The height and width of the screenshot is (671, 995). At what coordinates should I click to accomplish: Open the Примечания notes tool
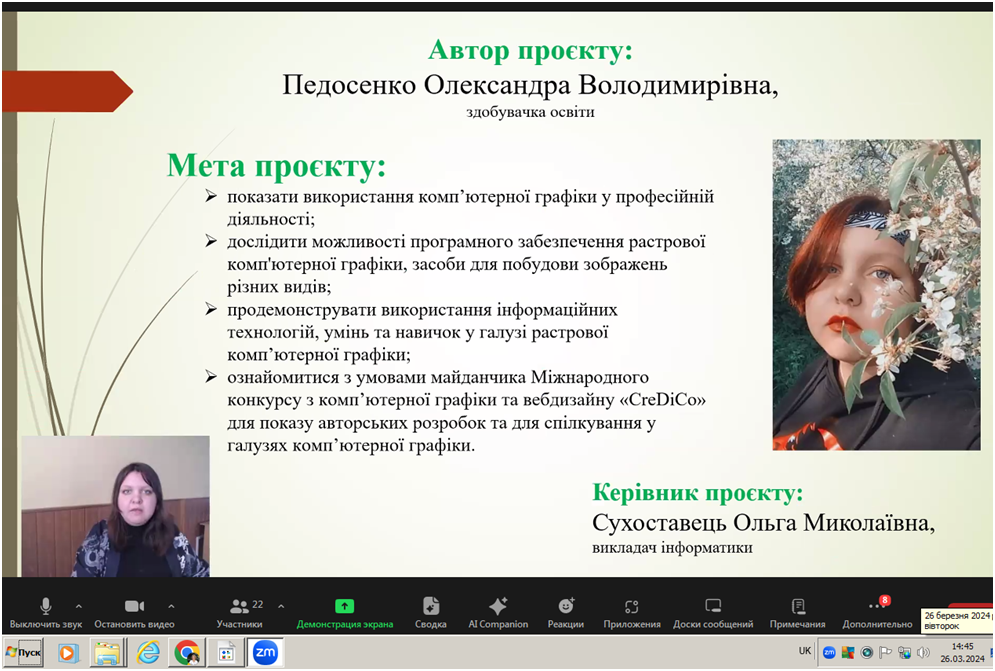tap(798, 613)
